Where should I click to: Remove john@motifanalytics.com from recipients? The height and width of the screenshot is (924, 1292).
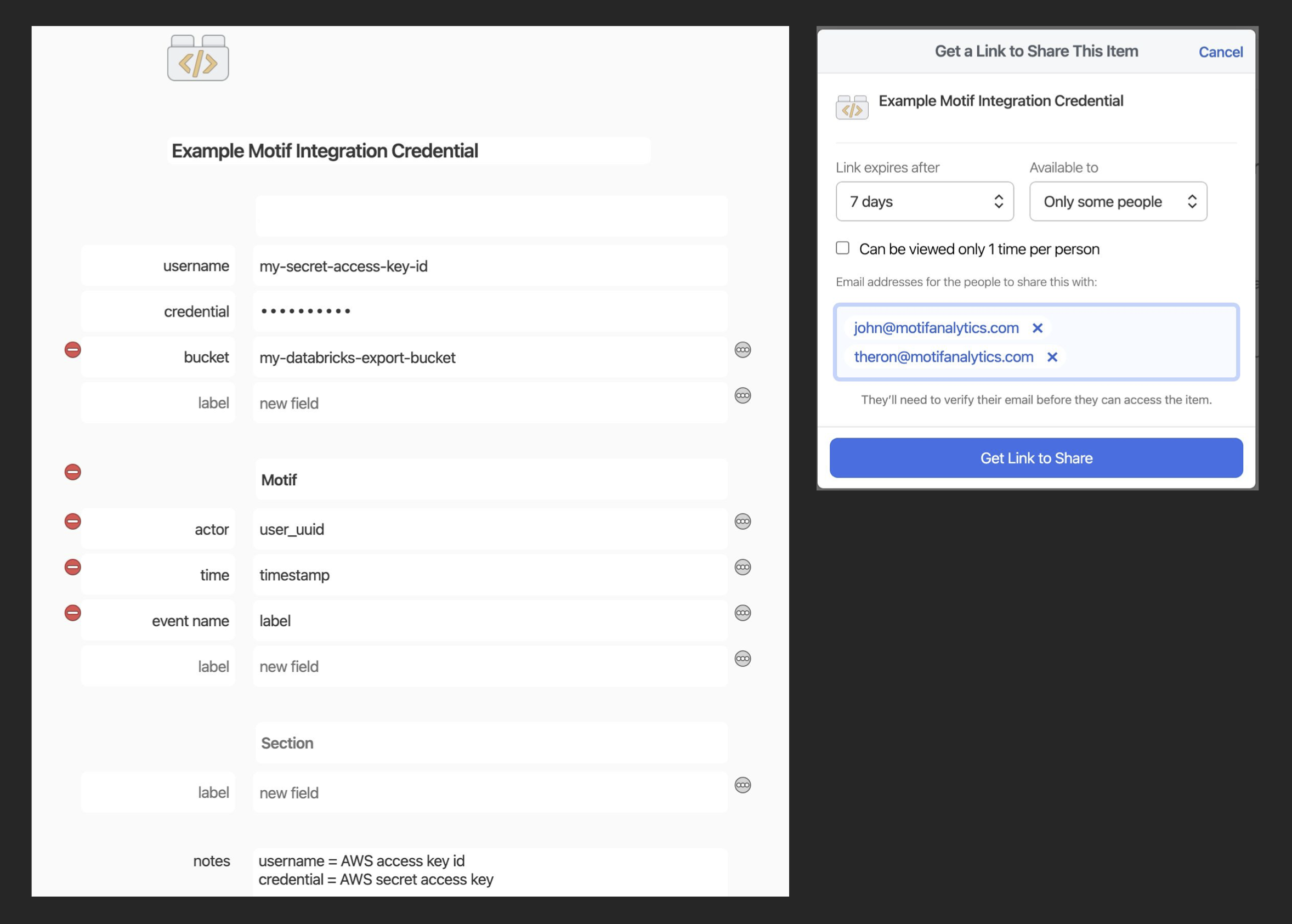point(1037,328)
